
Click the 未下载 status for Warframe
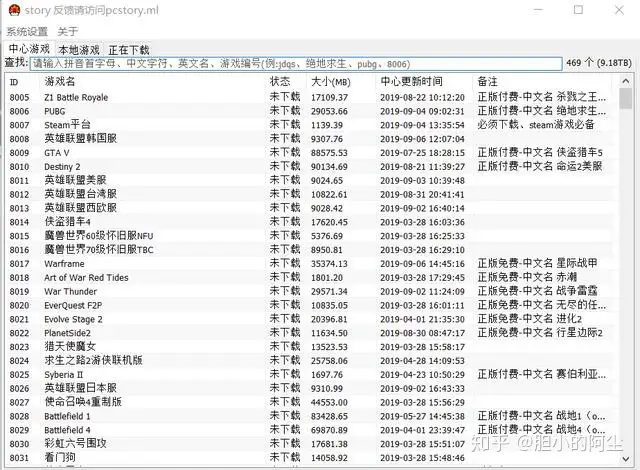click(x=285, y=264)
